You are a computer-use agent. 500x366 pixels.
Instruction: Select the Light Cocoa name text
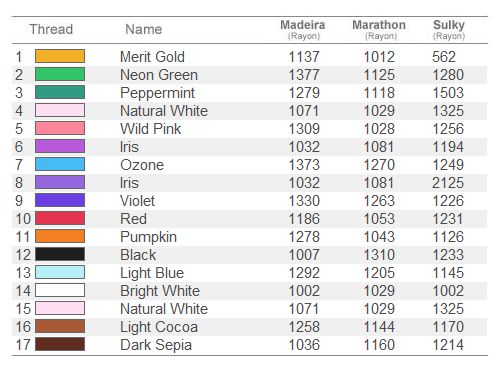(x=159, y=327)
